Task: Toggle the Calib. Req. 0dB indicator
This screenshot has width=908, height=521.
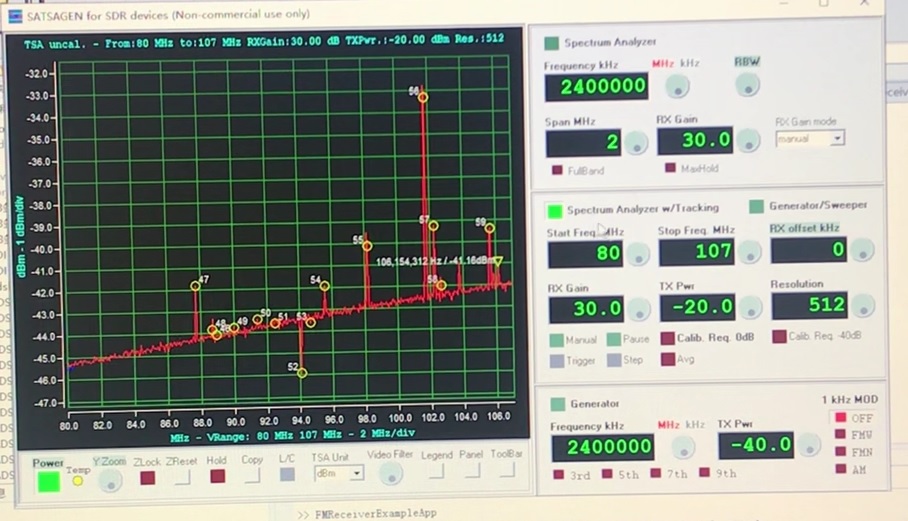Action: pos(667,339)
